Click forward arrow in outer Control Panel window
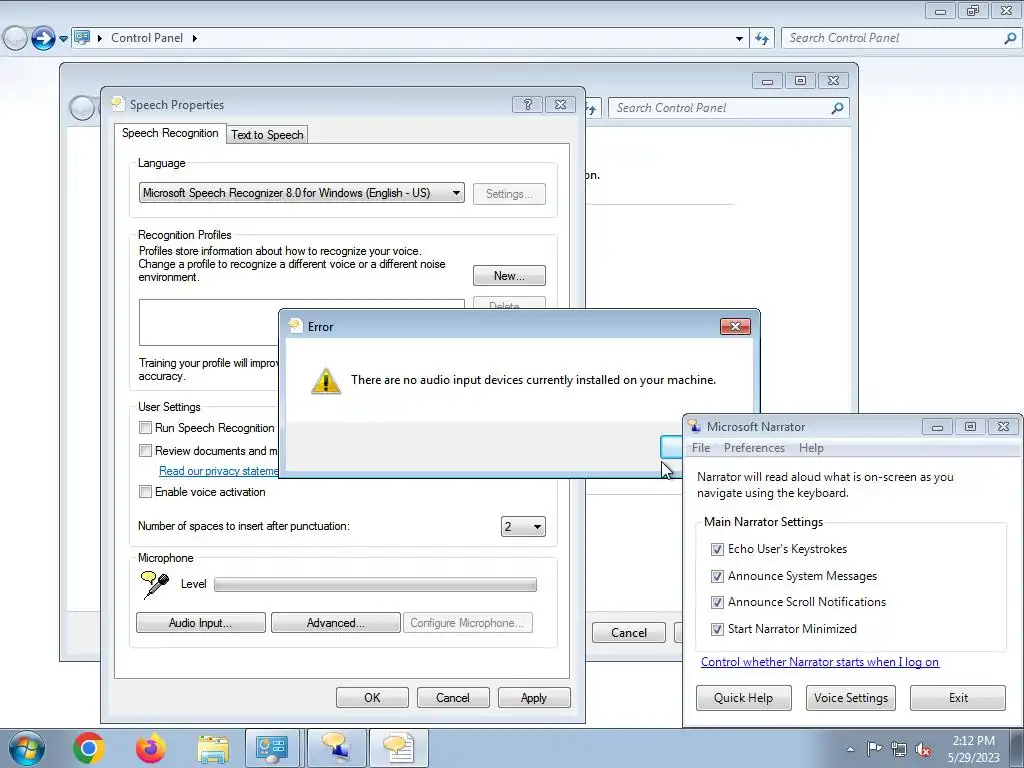Image resolution: width=1024 pixels, height=768 pixels. pos(43,39)
